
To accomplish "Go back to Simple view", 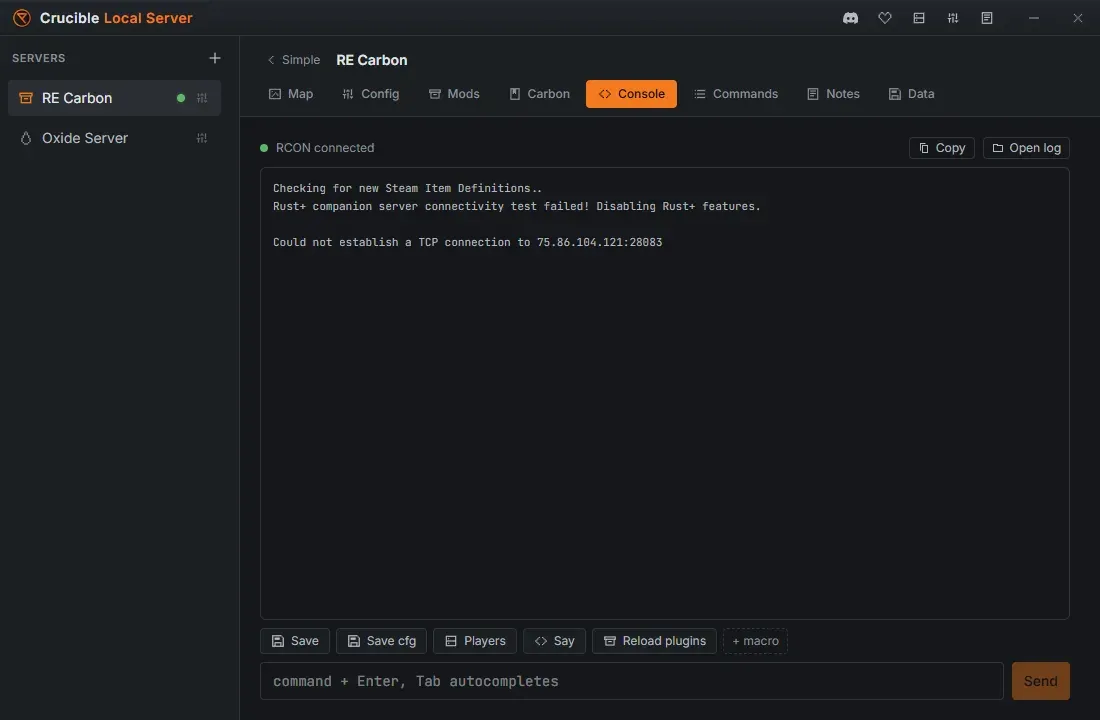I will tap(293, 60).
